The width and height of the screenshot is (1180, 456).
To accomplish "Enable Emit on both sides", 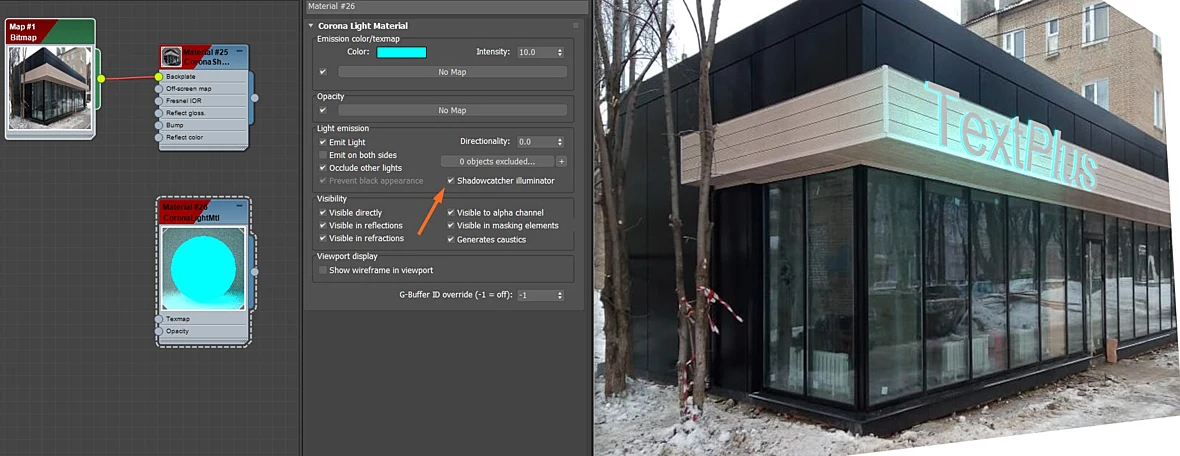I will point(323,154).
